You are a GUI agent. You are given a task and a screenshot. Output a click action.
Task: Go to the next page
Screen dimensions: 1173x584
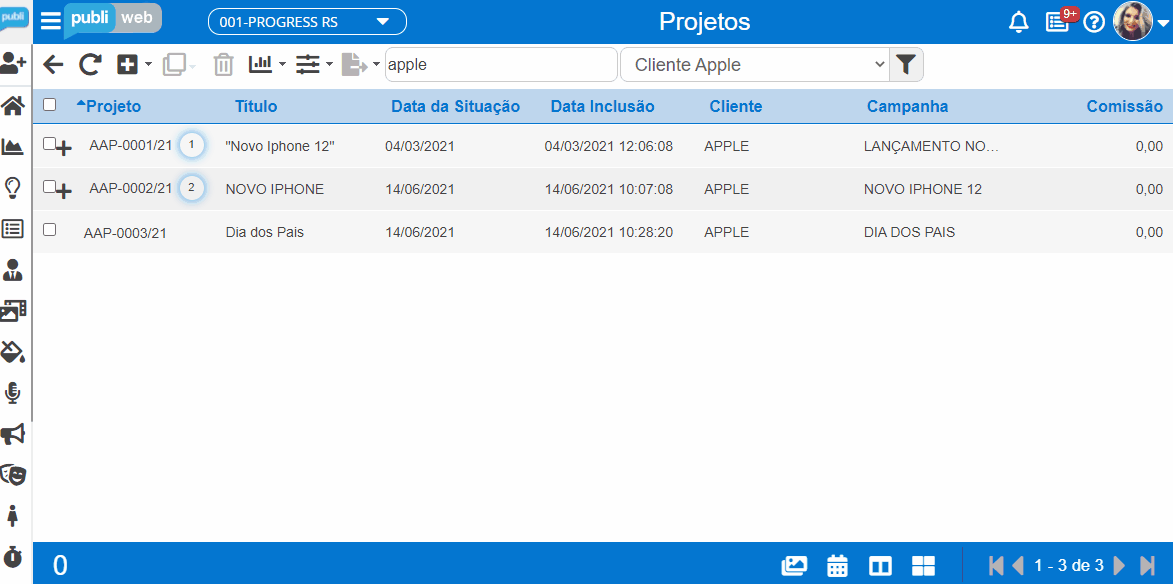(1119, 565)
